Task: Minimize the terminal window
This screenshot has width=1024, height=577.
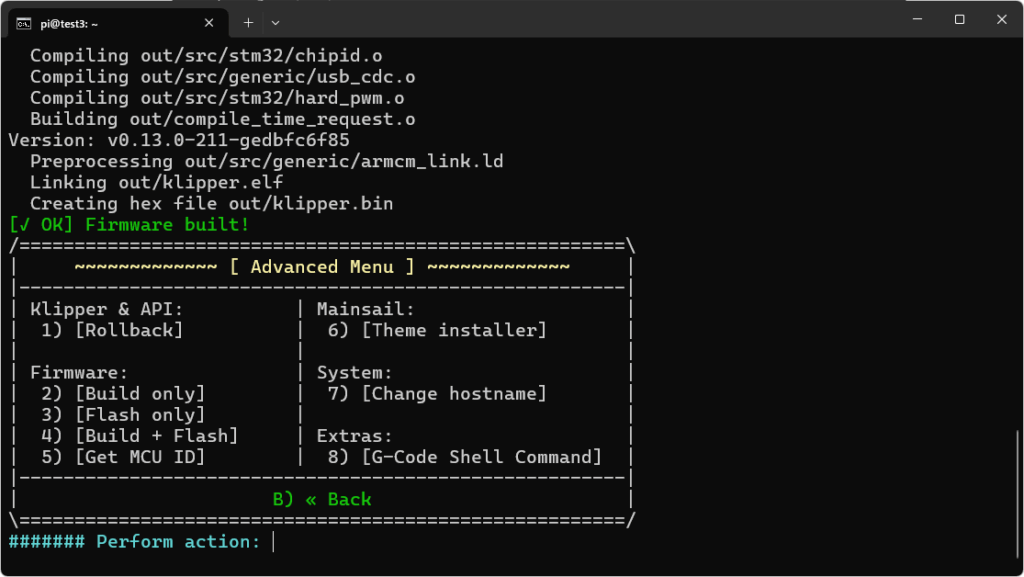Action: [x=913, y=20]
